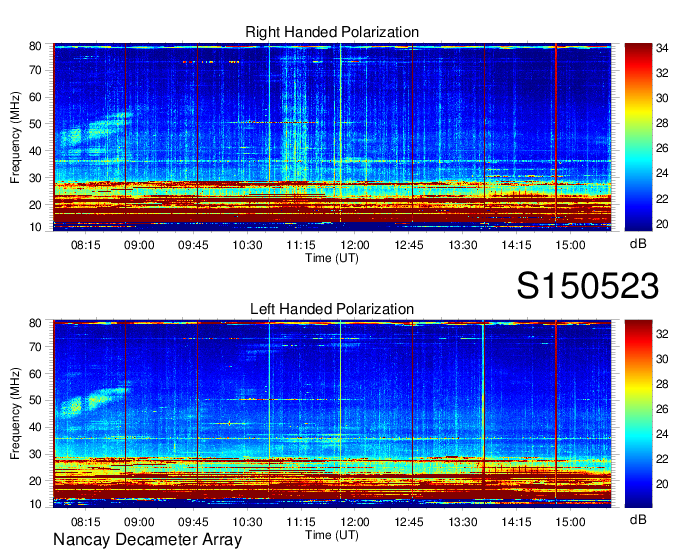The height and width of the screenshot is (552, 680).
Task: Click the "dB" unit under Right Handed colorbar
Action: pos(638,244)
